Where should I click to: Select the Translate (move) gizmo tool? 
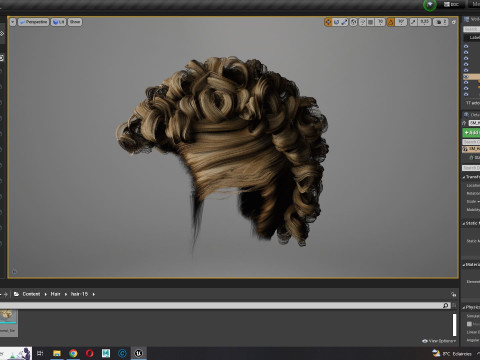tap(328, 22)
